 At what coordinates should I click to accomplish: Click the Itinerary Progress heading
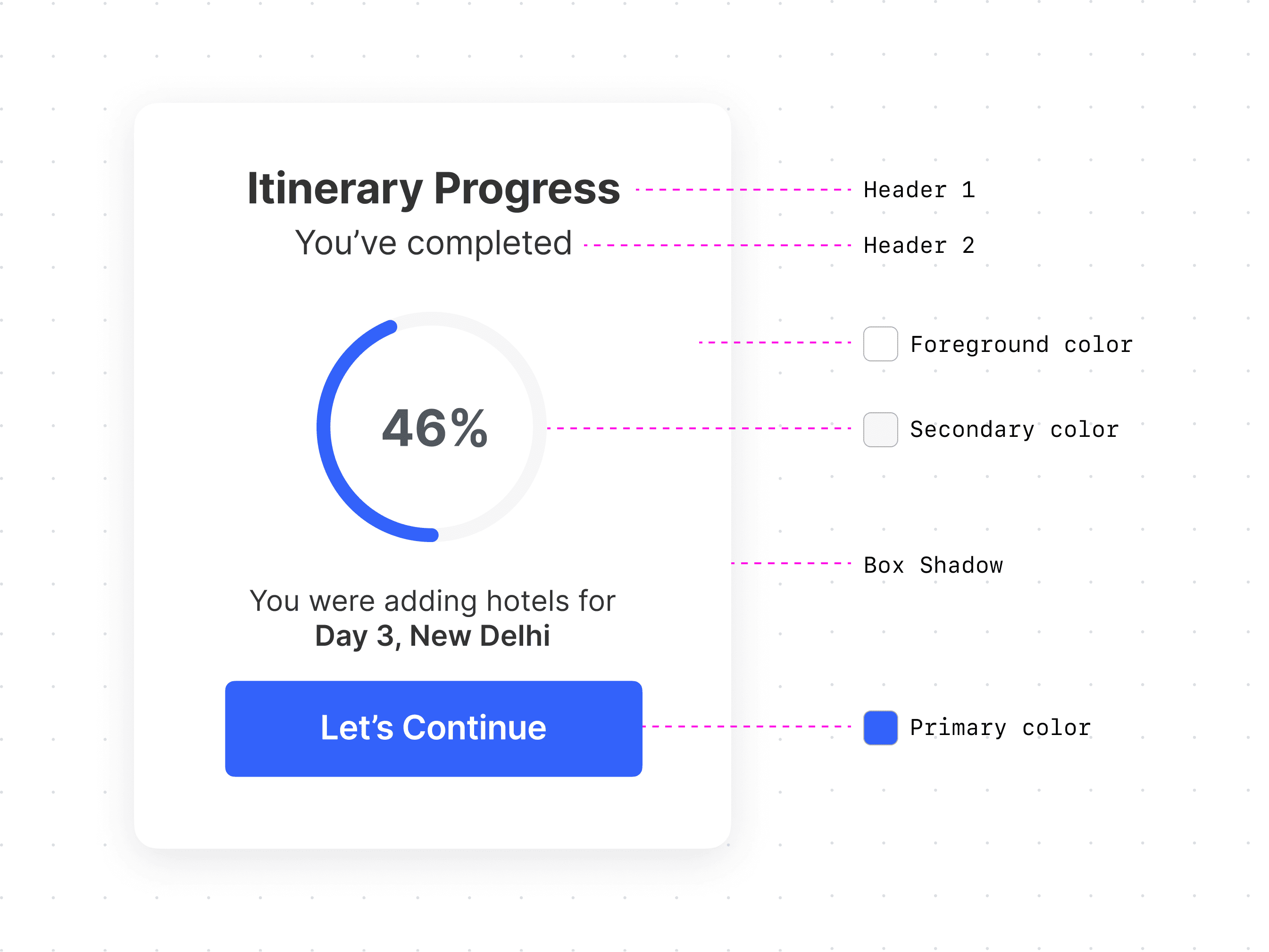pyautogui.click(x=433, y=188)
